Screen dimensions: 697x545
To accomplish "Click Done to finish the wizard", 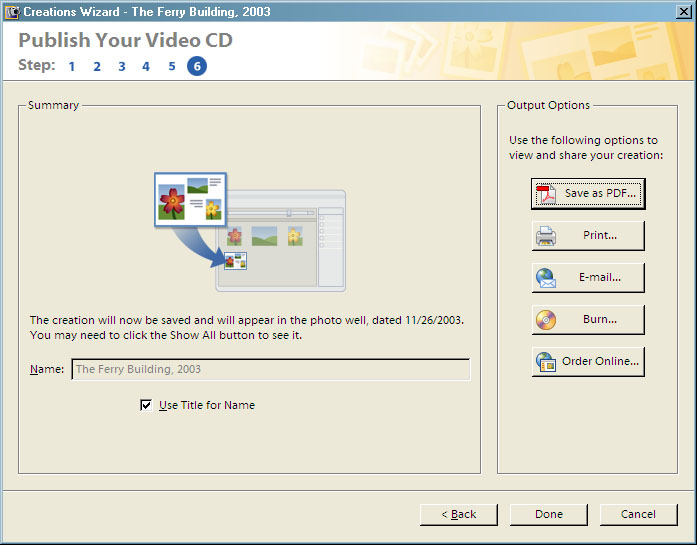I will (548, 514).
